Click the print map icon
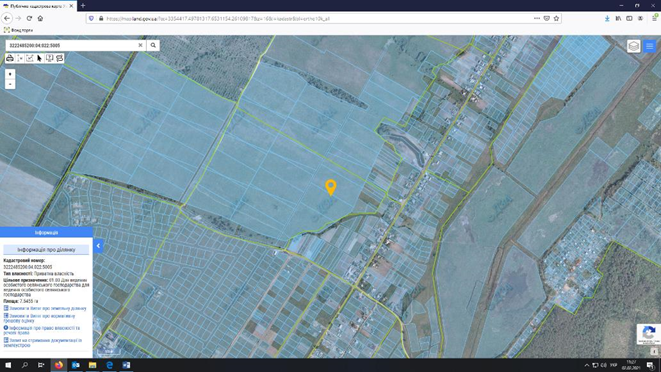 (x=10, y=58)
